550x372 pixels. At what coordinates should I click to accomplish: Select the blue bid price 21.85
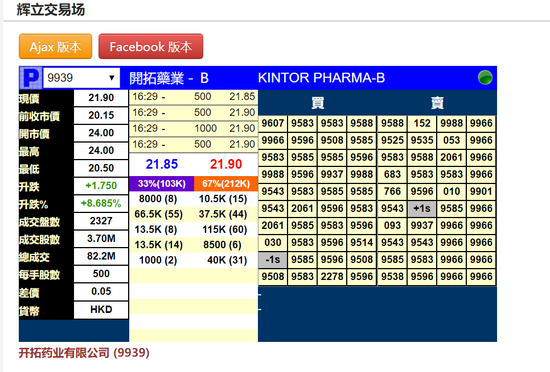pos(162,164)
